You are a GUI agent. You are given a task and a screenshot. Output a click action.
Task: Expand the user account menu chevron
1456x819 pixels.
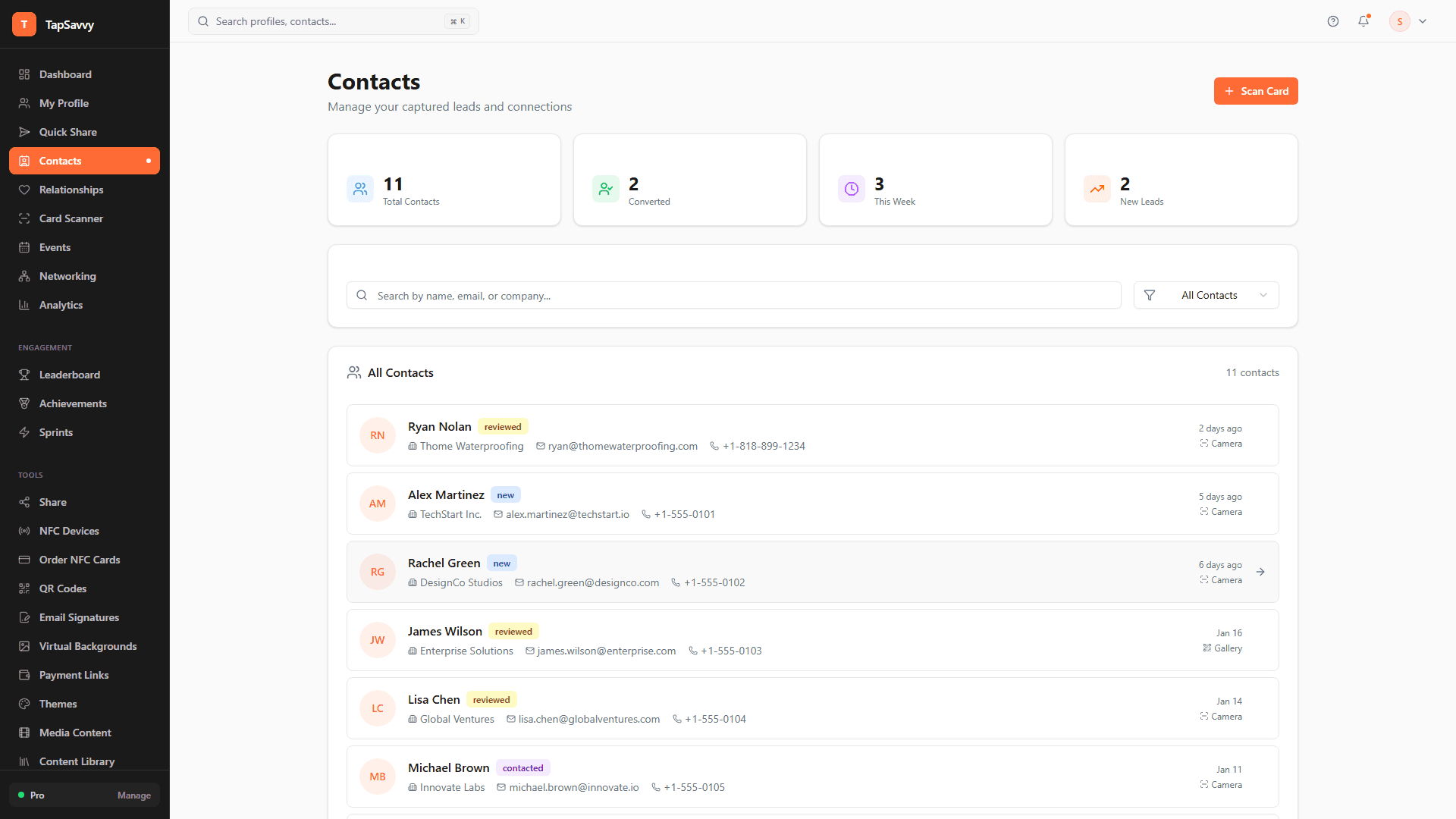coord(1423,21)
